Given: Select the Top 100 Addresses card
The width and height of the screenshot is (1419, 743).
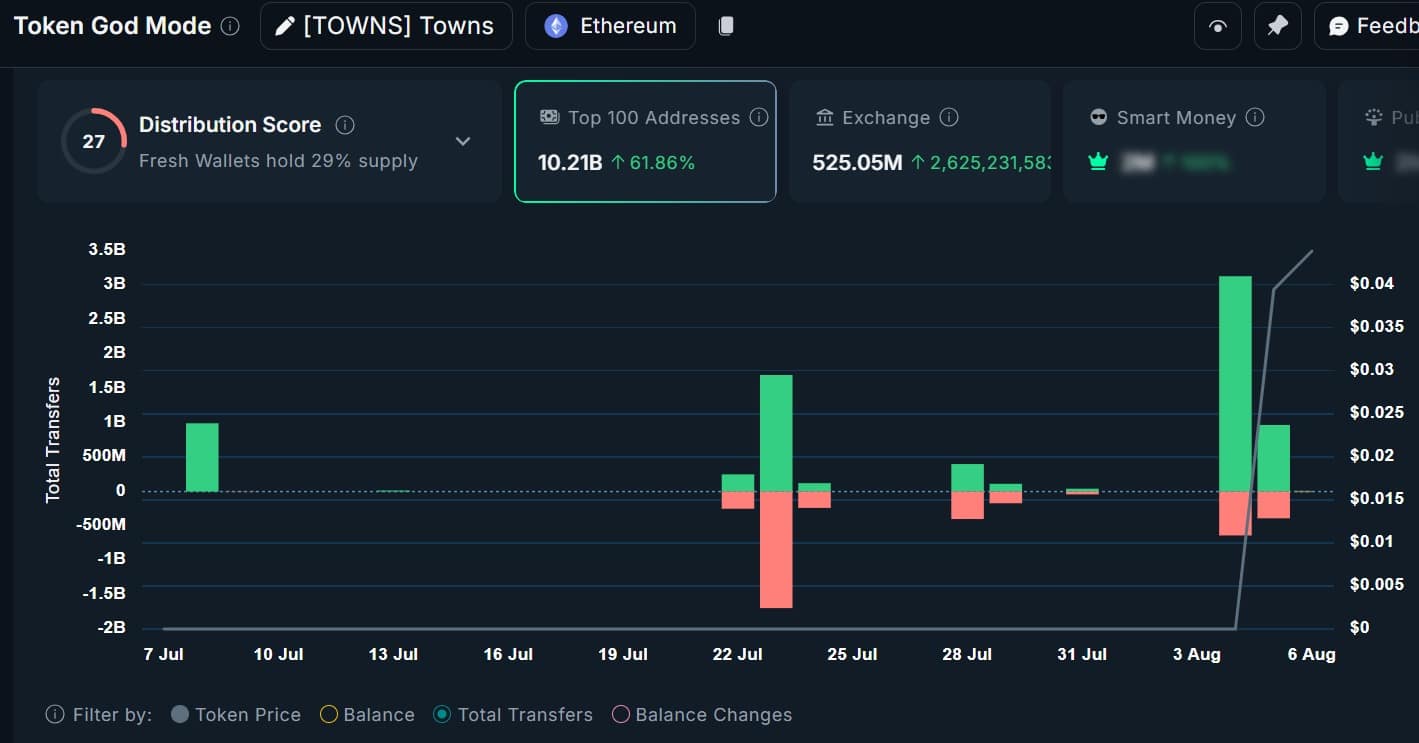Looking at the screenshot, I should 645,141.
